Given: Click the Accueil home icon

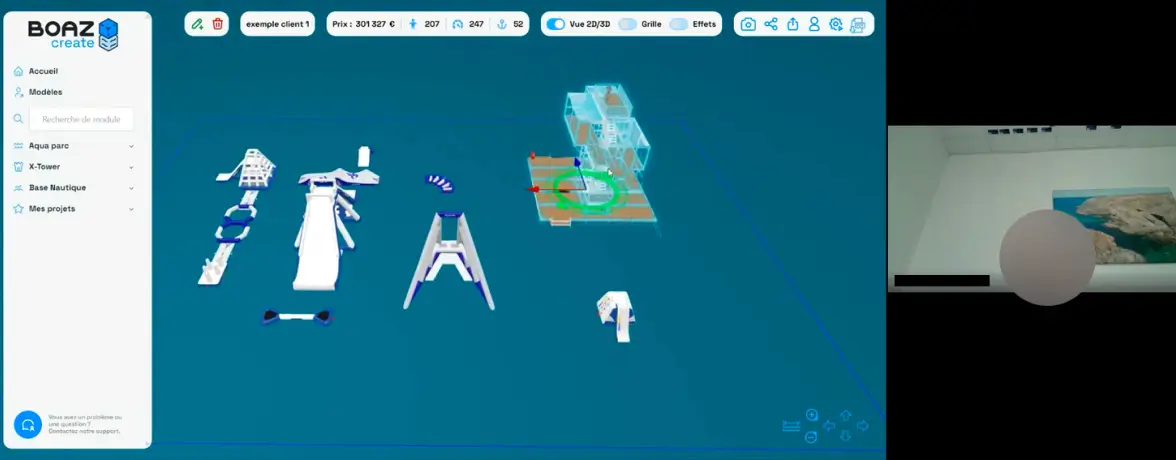Looking at the screenshot, I should click(x=18, y=71).
